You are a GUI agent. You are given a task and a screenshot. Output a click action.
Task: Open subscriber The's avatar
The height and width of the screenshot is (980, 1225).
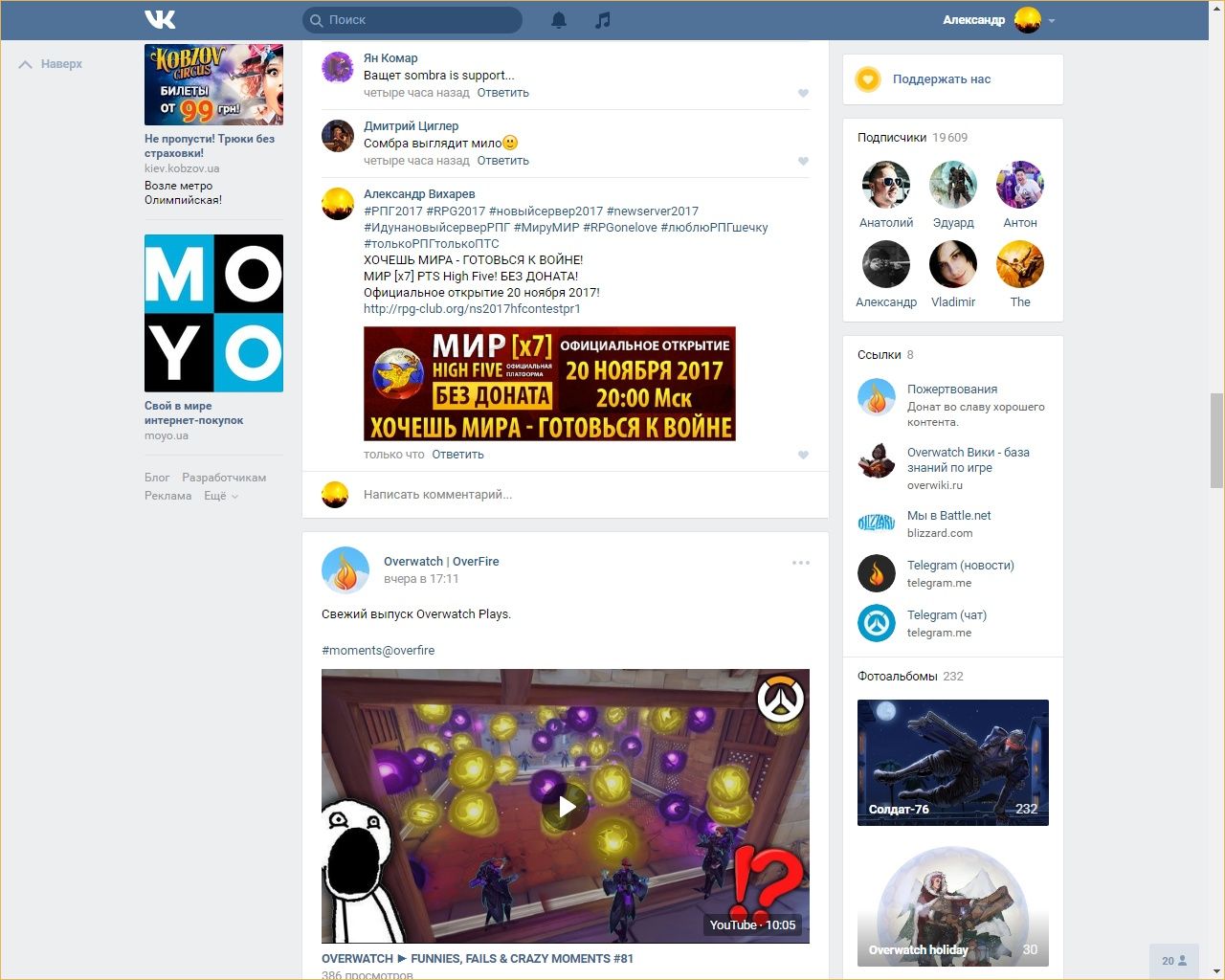click(1020, 264)
